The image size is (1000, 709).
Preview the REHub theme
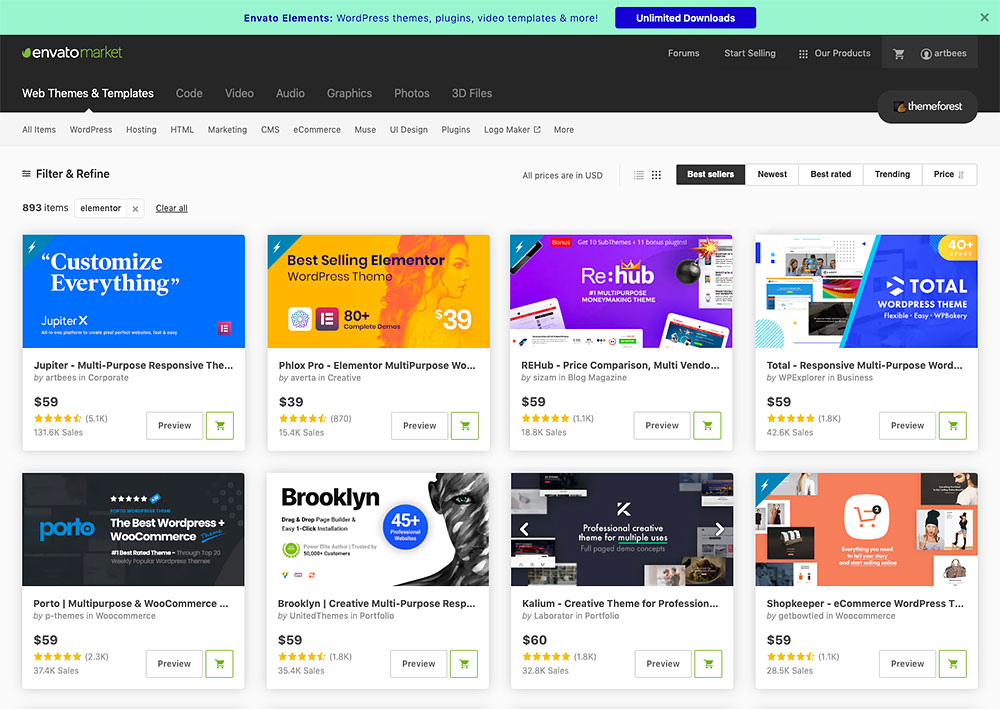(662, 426)
